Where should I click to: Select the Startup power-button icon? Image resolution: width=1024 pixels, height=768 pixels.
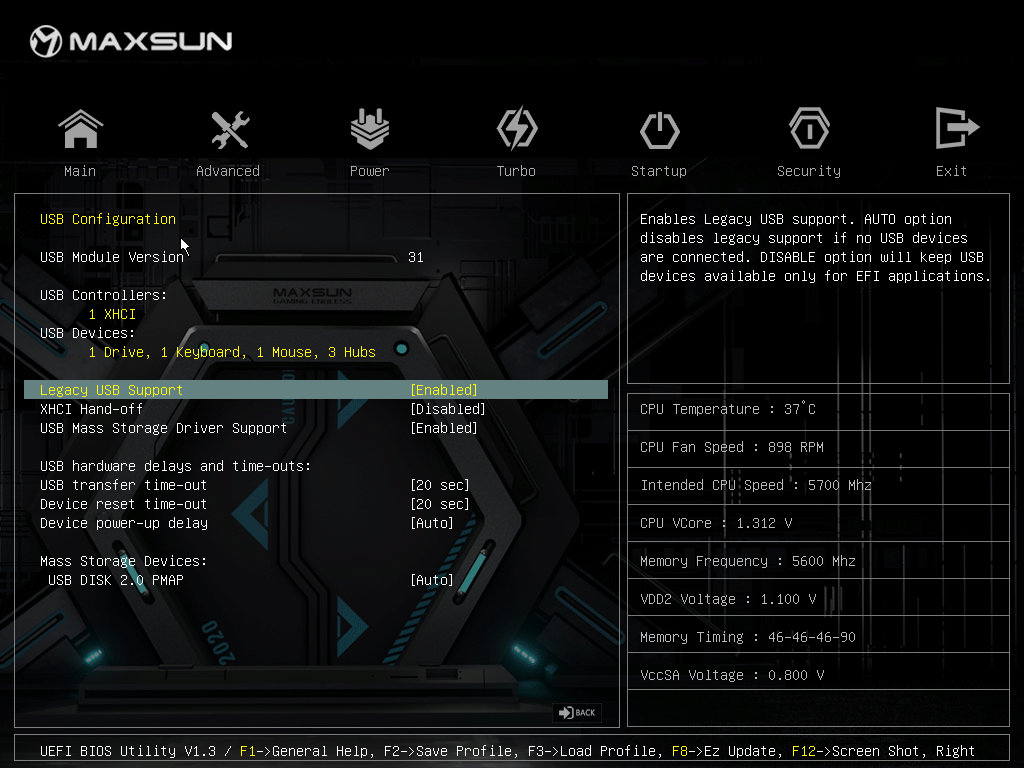click(x=659, y=129)
